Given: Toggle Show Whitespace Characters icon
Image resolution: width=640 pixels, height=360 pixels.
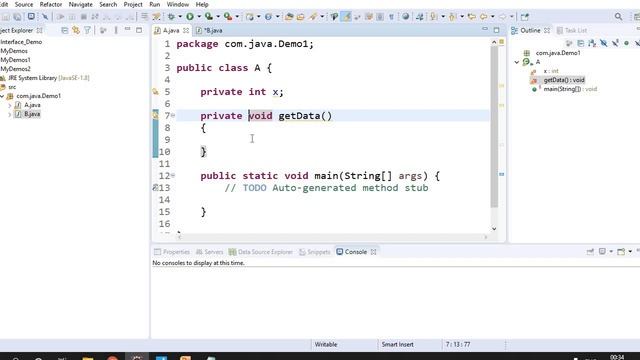Looking at the screenshot, I should click(x=391, y=17).
